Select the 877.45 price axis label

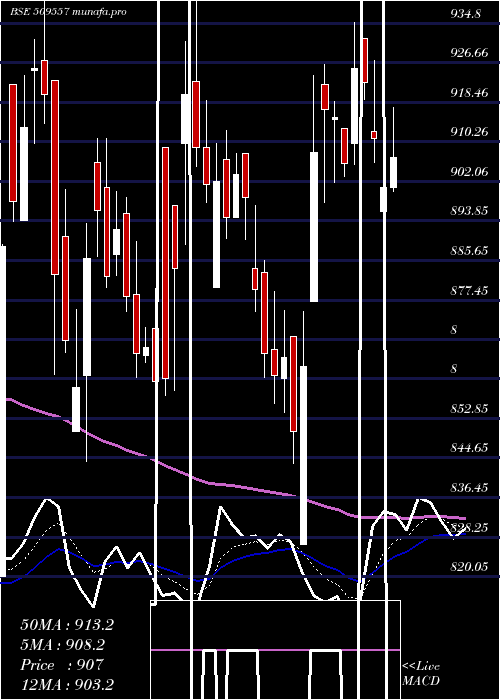(469, 291)
